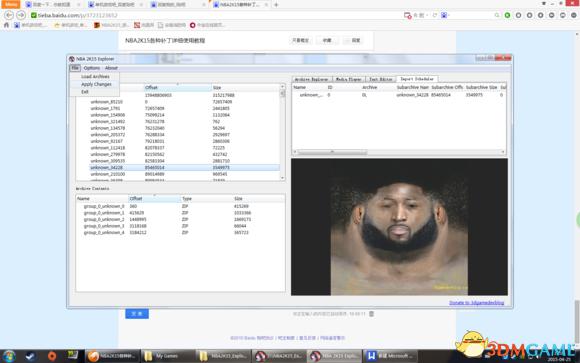Select the unknown_34228 archive row

[x=184, y=168]
